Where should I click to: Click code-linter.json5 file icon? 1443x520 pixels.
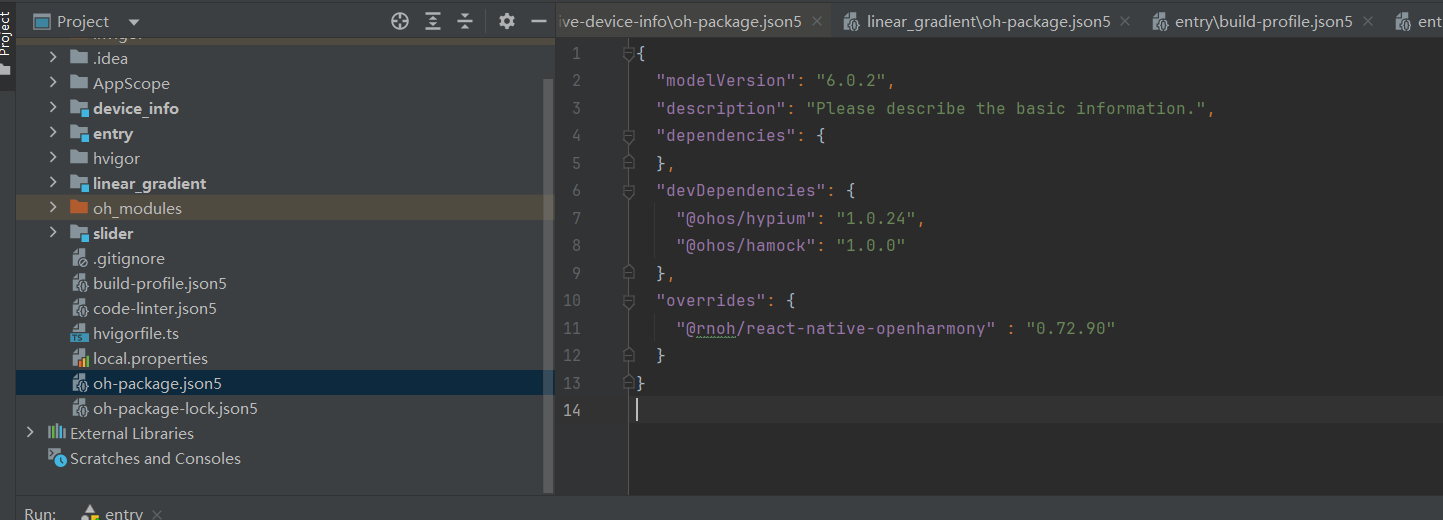(80, 308)
